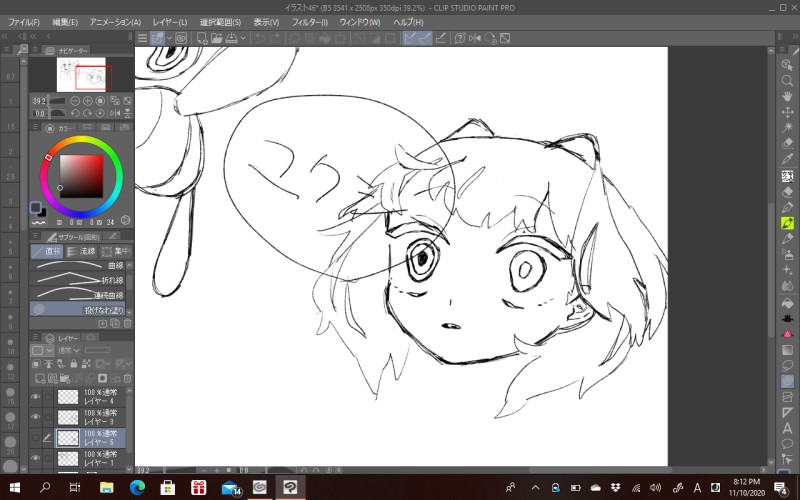Select the Fill bucket tool
The image size is (800, 500).
[787, 303]
